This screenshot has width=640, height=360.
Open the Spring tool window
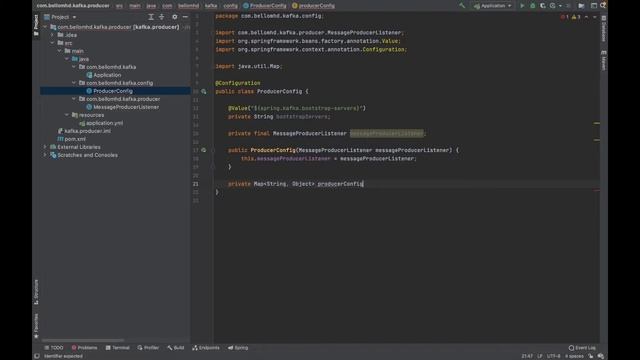click(238, 348)
